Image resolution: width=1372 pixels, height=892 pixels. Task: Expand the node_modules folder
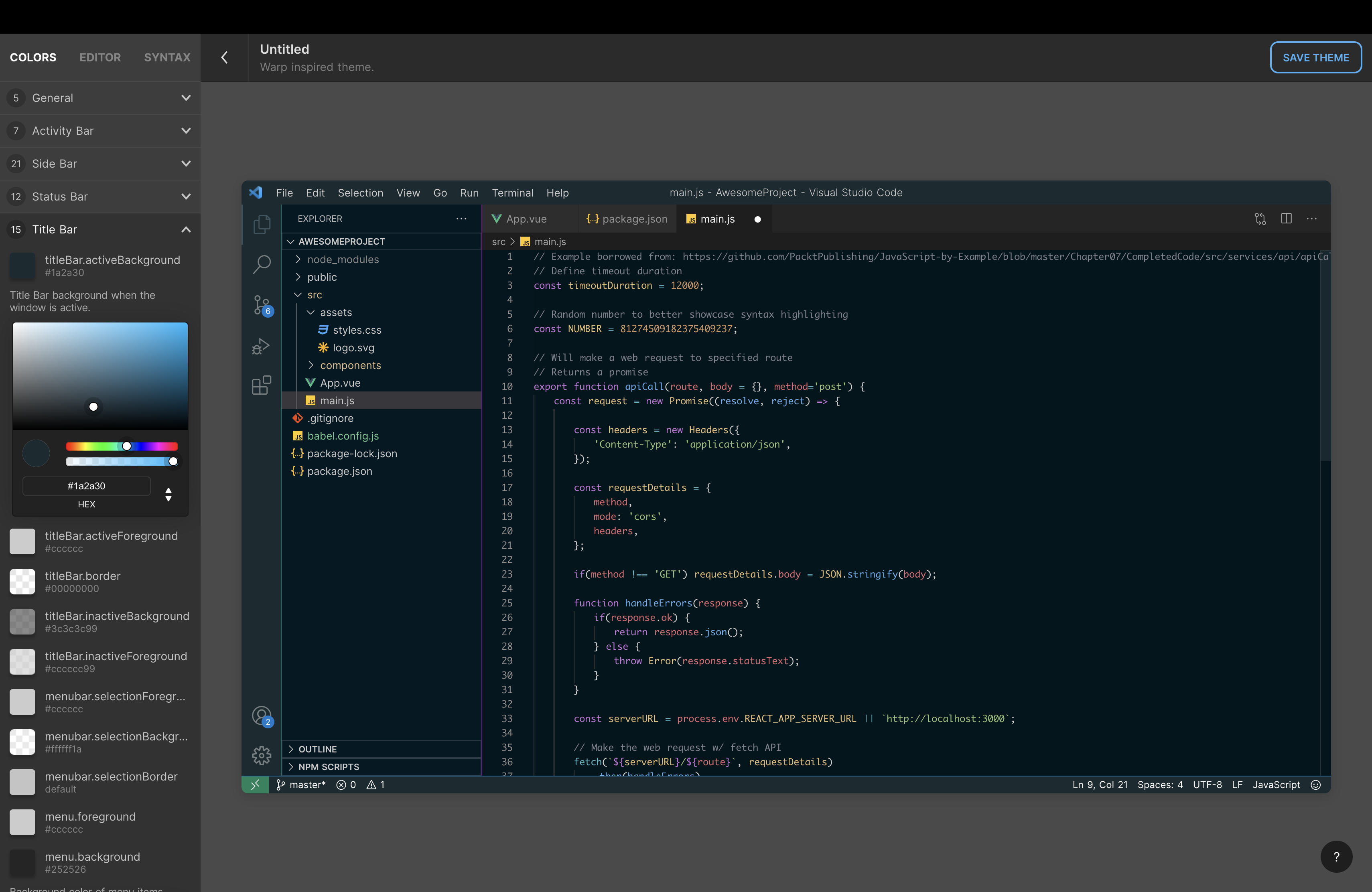point(343,259)
